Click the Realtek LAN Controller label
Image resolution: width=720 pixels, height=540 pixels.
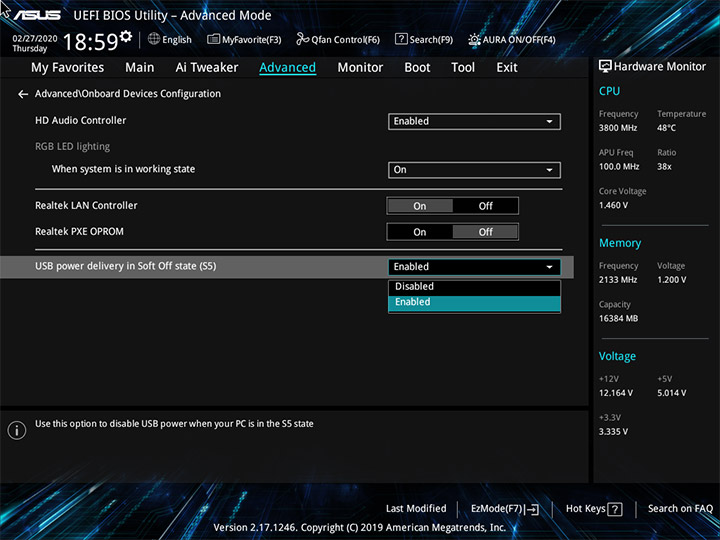86,205
